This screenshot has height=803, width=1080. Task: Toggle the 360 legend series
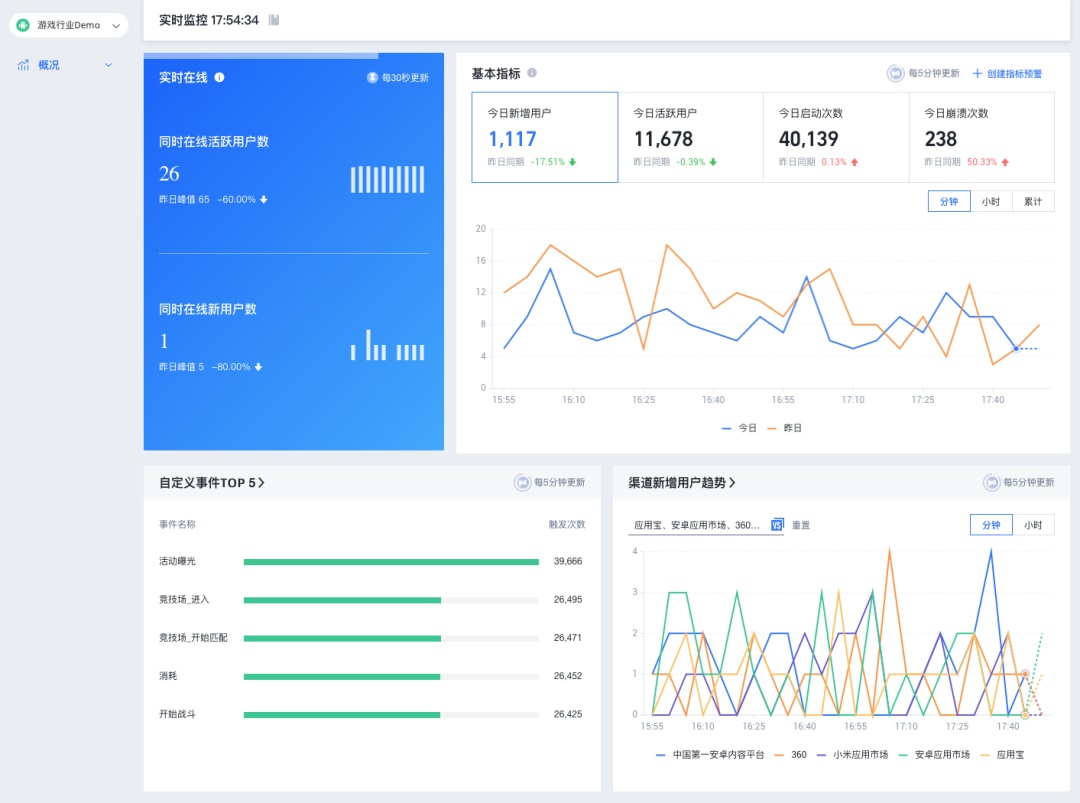click(x=790, y=755)
